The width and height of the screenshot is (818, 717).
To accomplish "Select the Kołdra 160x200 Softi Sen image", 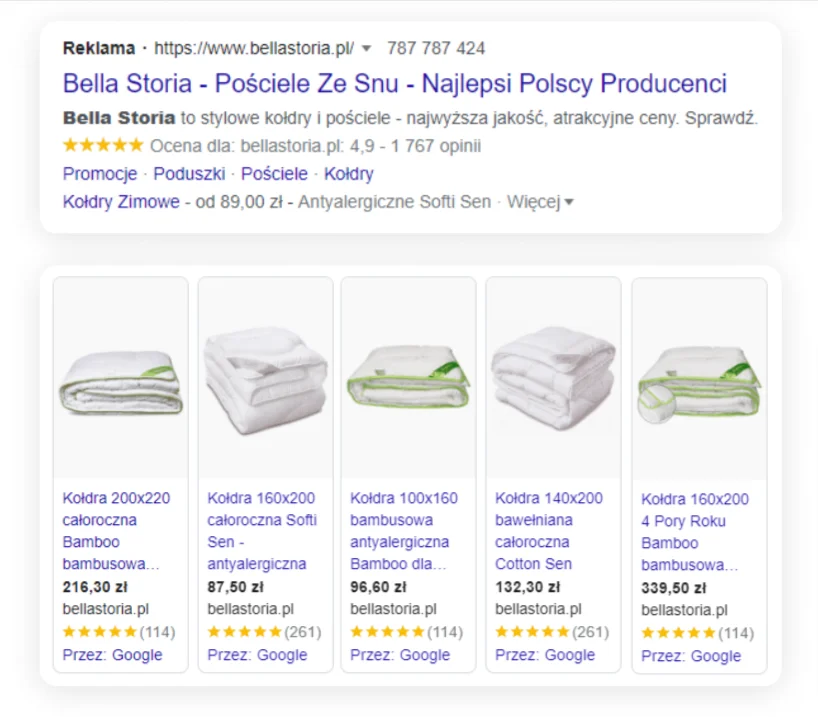I will coord(265,379).
